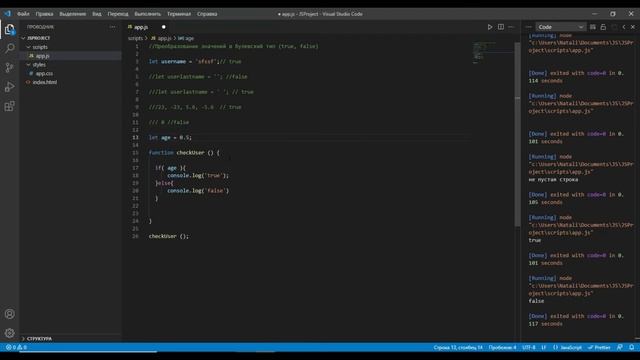Click the editor vertical scrollbar

(x=518, y=135)
